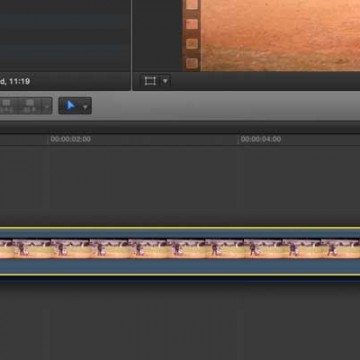
Task: Expand the Transform options dropdown arrow
Action: point(165,81)
